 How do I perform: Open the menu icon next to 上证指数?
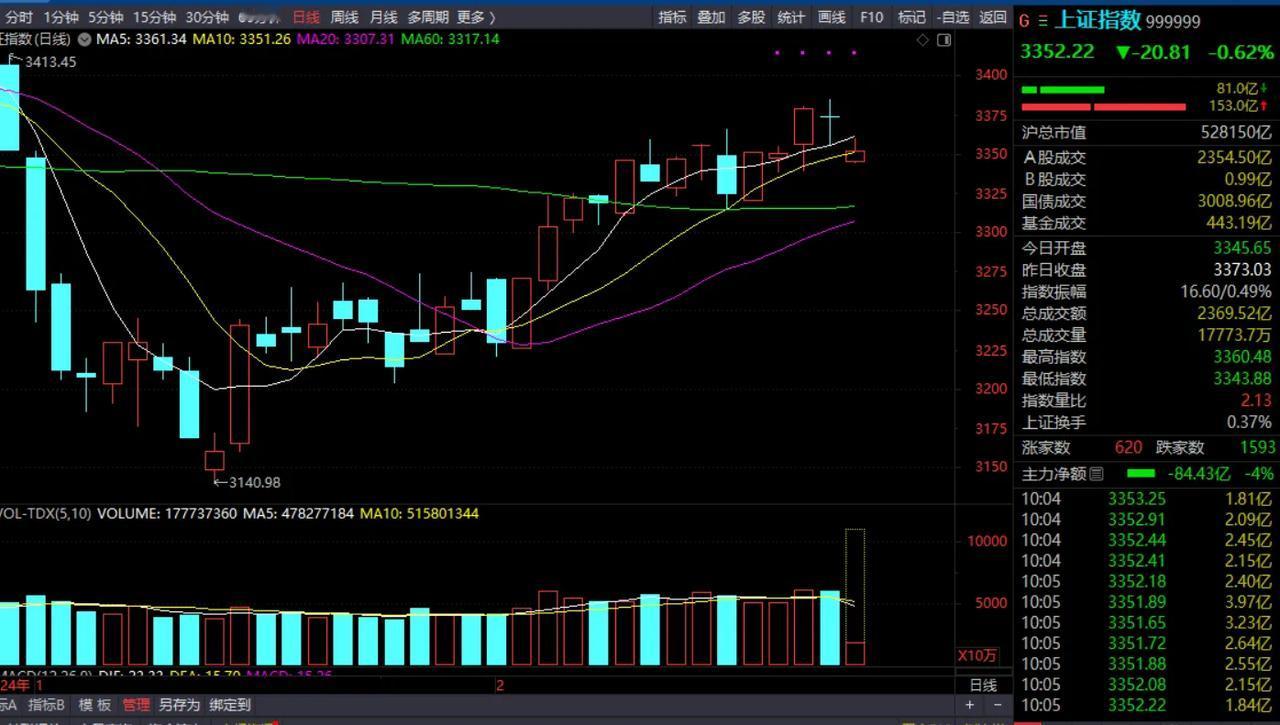(1042, 20)
